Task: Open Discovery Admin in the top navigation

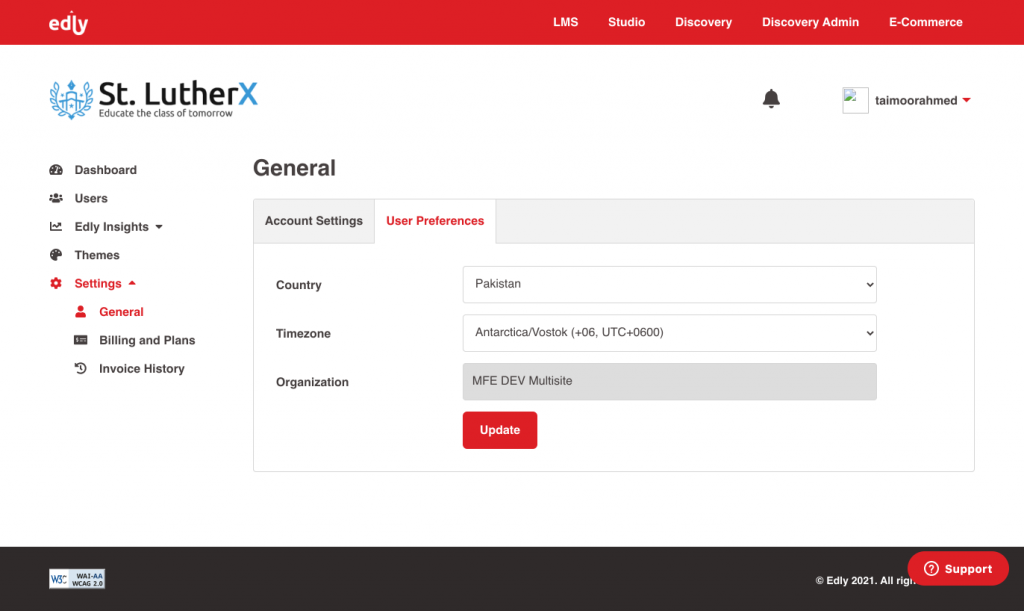Action: [810, 22]
